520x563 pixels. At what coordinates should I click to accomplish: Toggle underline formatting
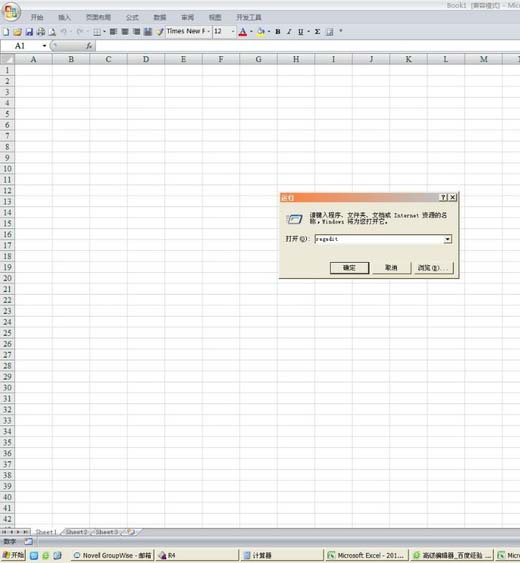pyautogui.click(x=301, y=32)
